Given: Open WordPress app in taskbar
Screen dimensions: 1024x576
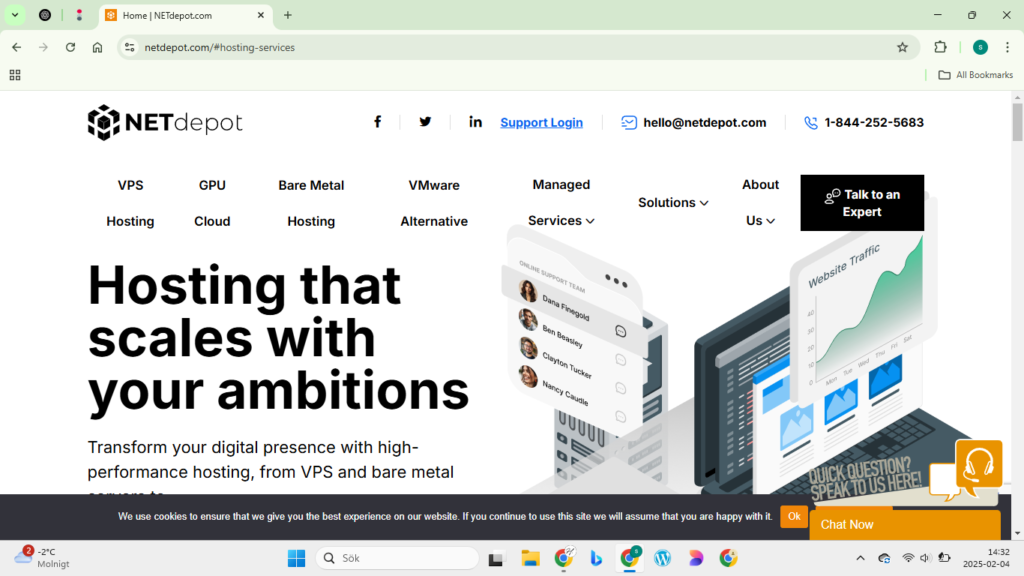Looking at the screenshot, I should [662, 558].
